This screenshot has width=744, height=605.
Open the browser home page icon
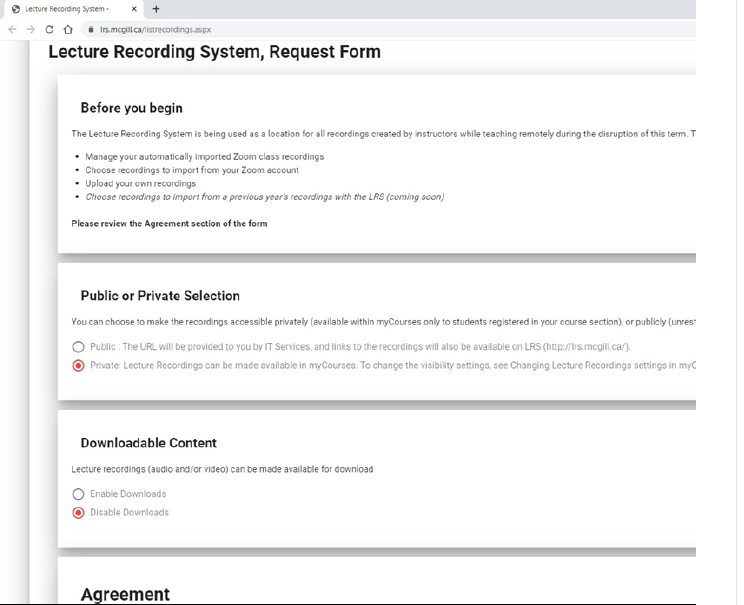[x=69, y=30]
